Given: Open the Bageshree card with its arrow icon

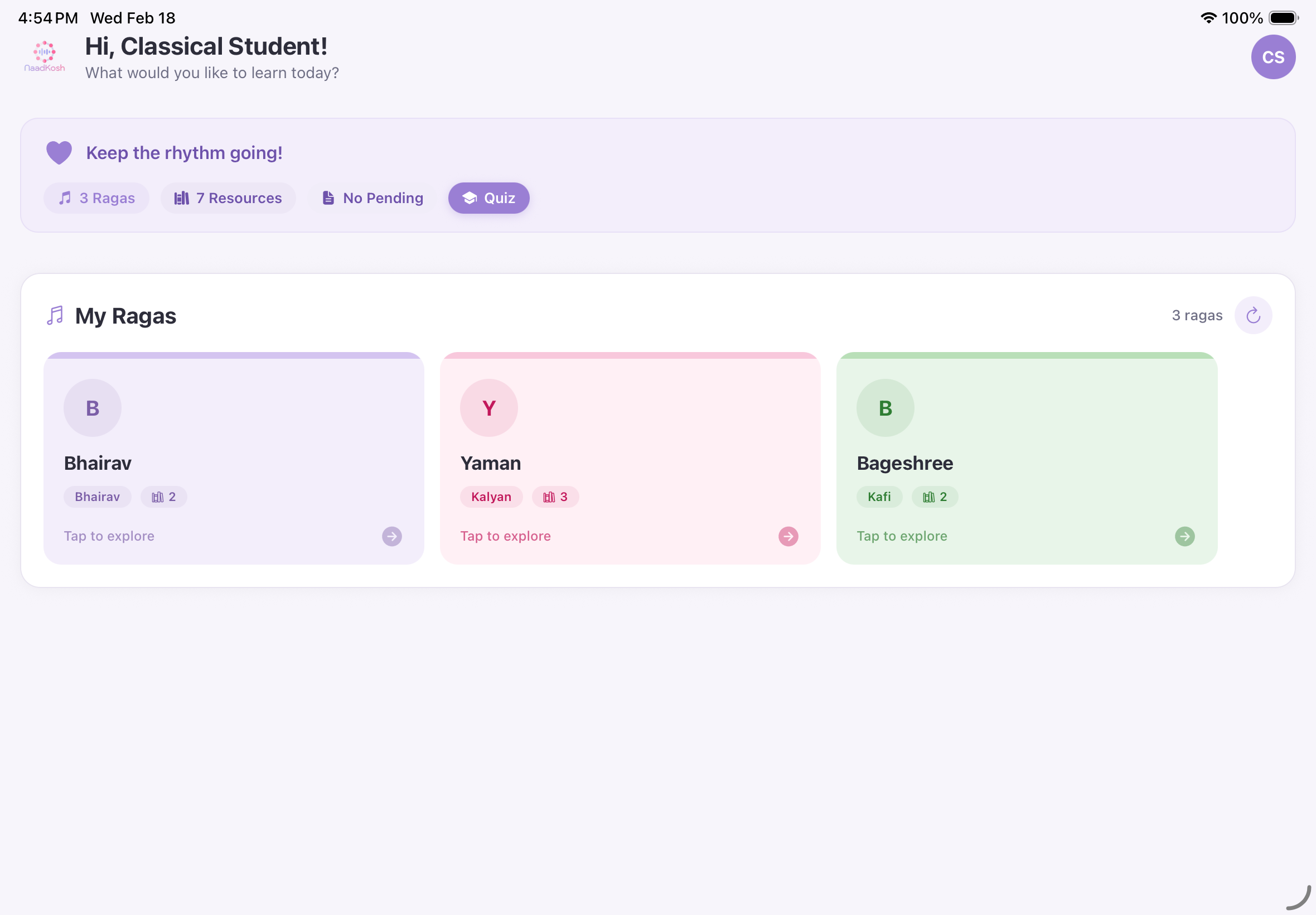Looking at the screenshot, I should [x=1185, y=536].
